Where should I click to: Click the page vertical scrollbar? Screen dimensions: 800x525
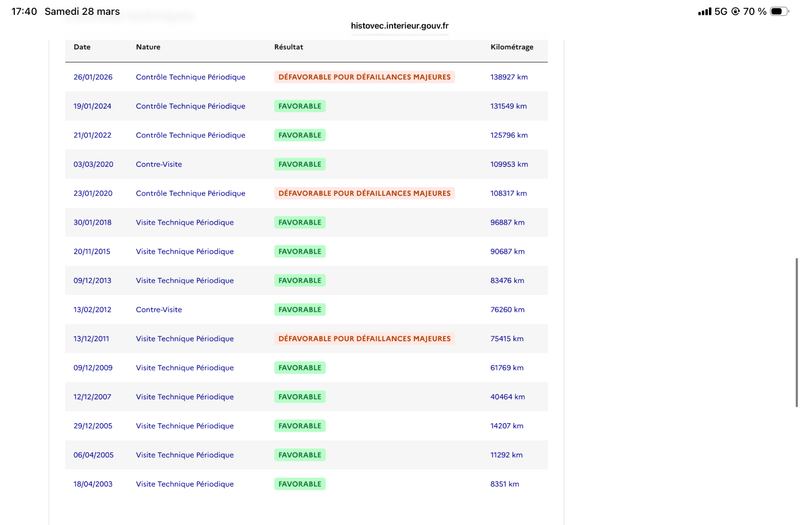(x=796, y=333)
